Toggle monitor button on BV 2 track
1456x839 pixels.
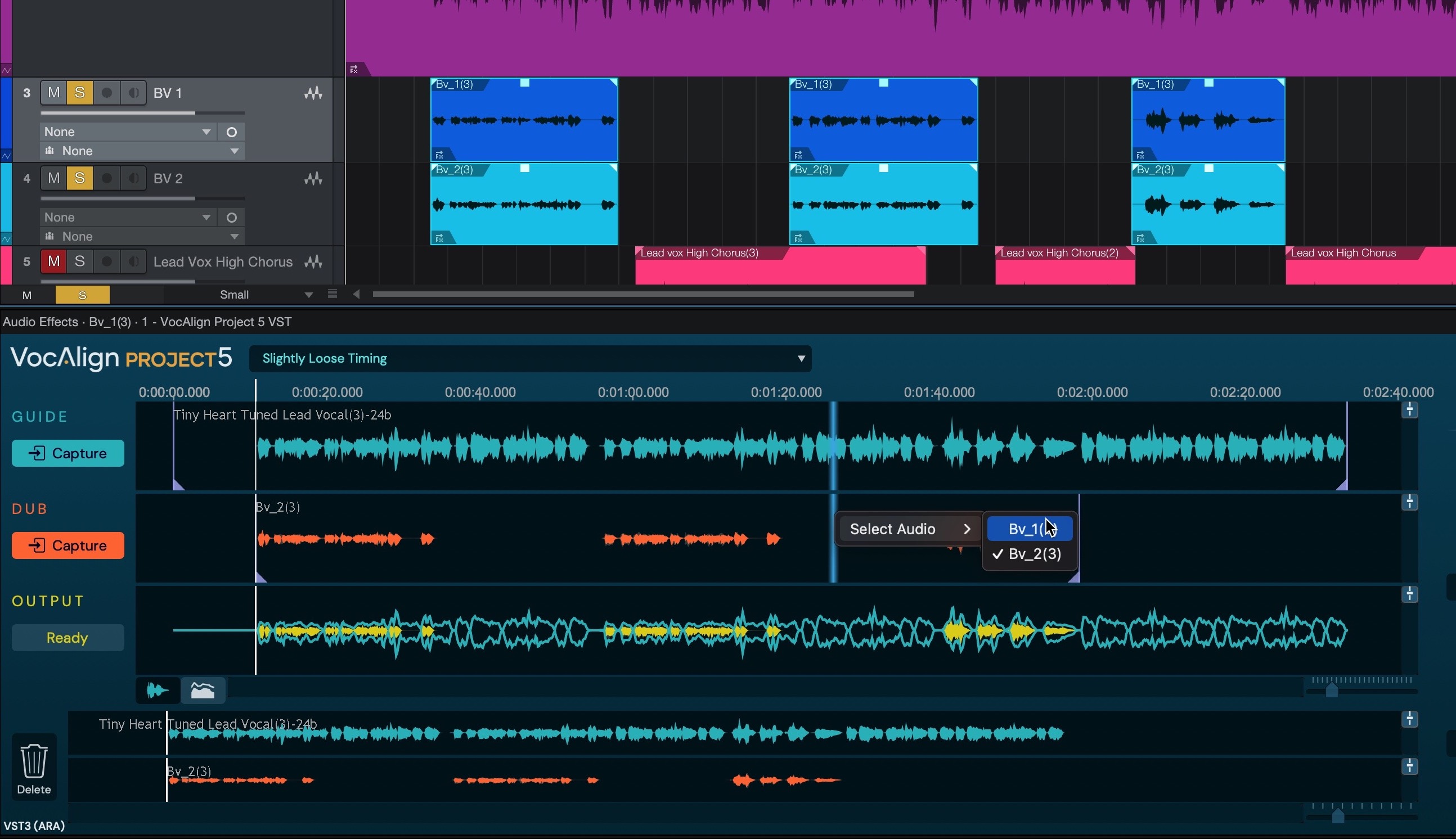133,178
